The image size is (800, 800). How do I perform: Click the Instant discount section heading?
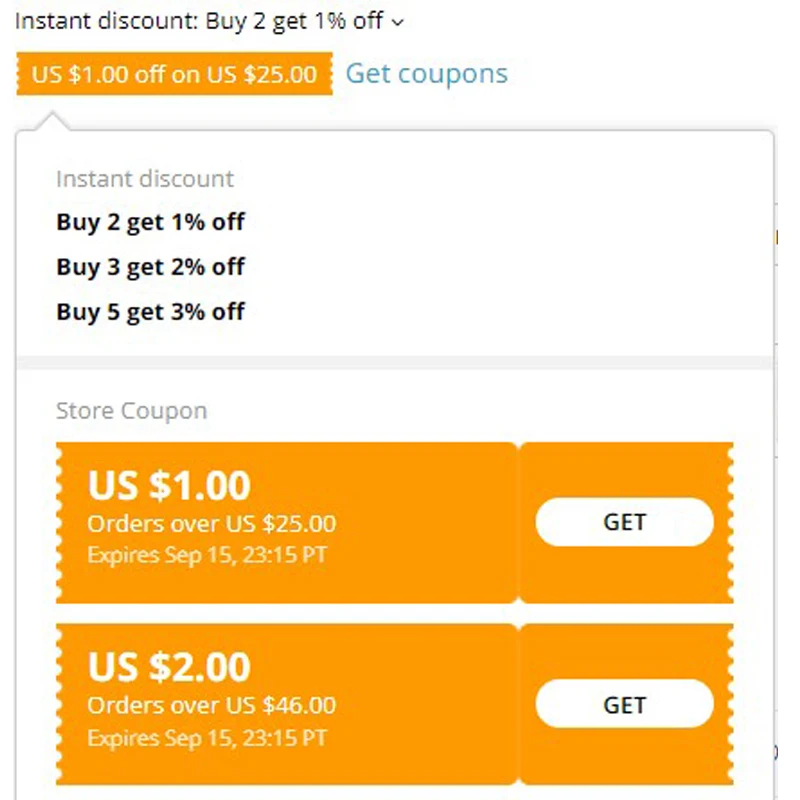click(x=144, y=179)
